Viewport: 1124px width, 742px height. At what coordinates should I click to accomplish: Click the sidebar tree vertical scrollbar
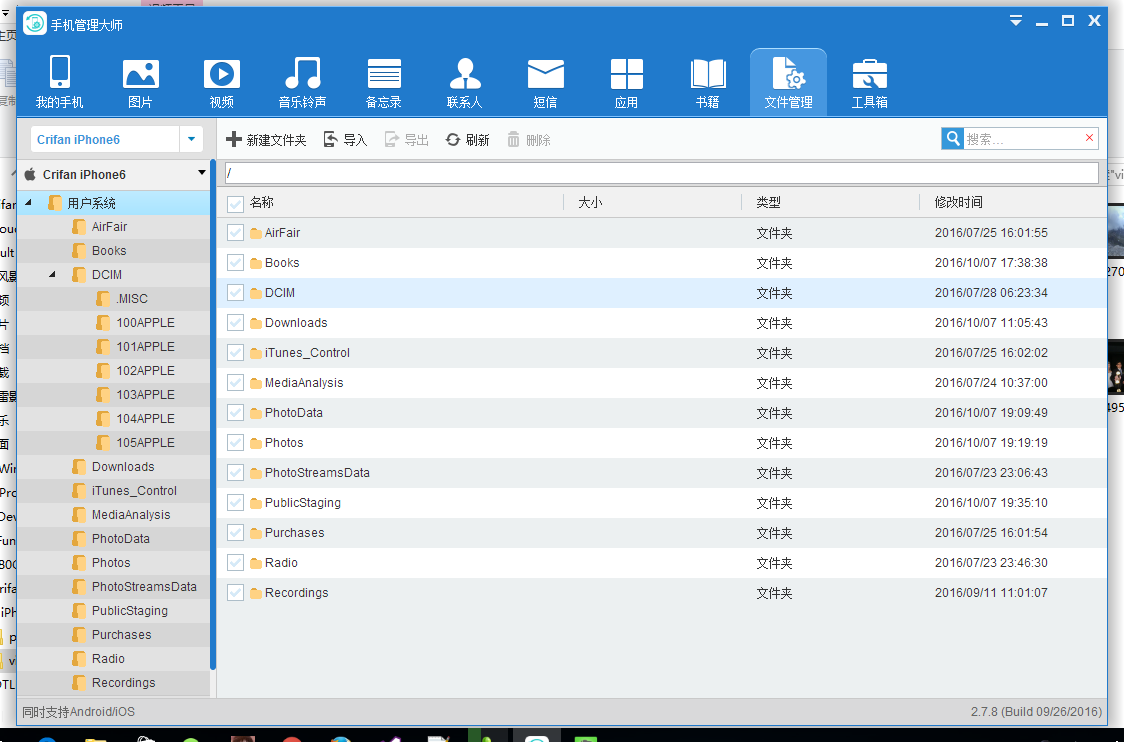[213, 414]
